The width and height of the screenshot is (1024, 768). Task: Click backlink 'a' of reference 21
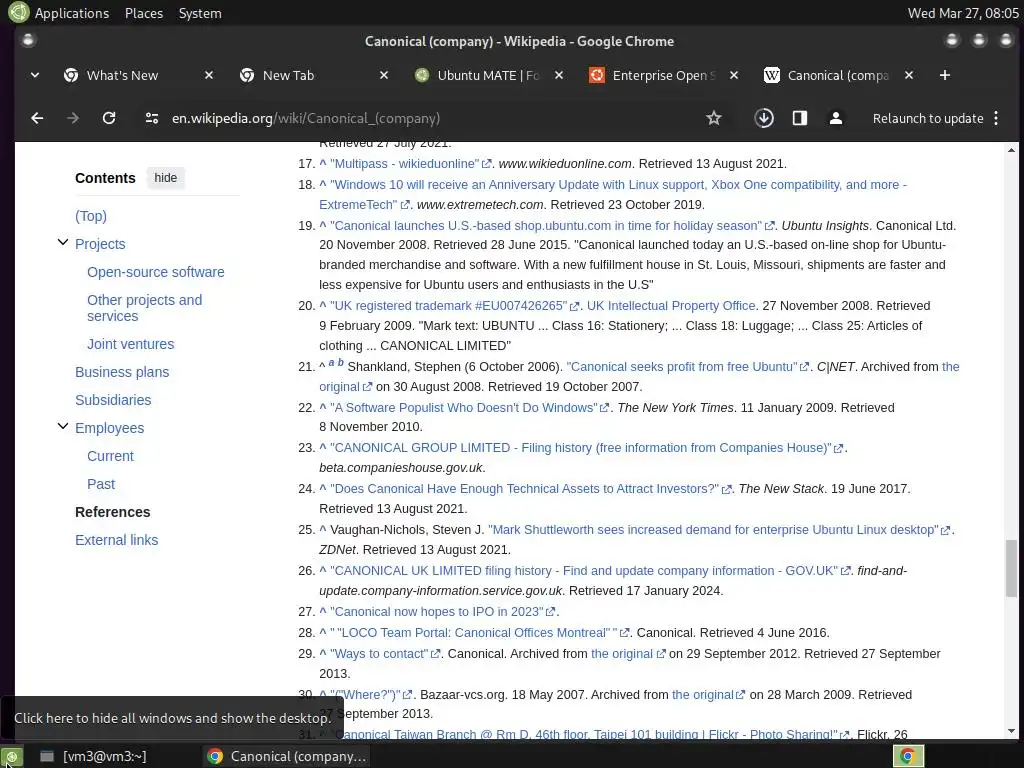point(332,363)
